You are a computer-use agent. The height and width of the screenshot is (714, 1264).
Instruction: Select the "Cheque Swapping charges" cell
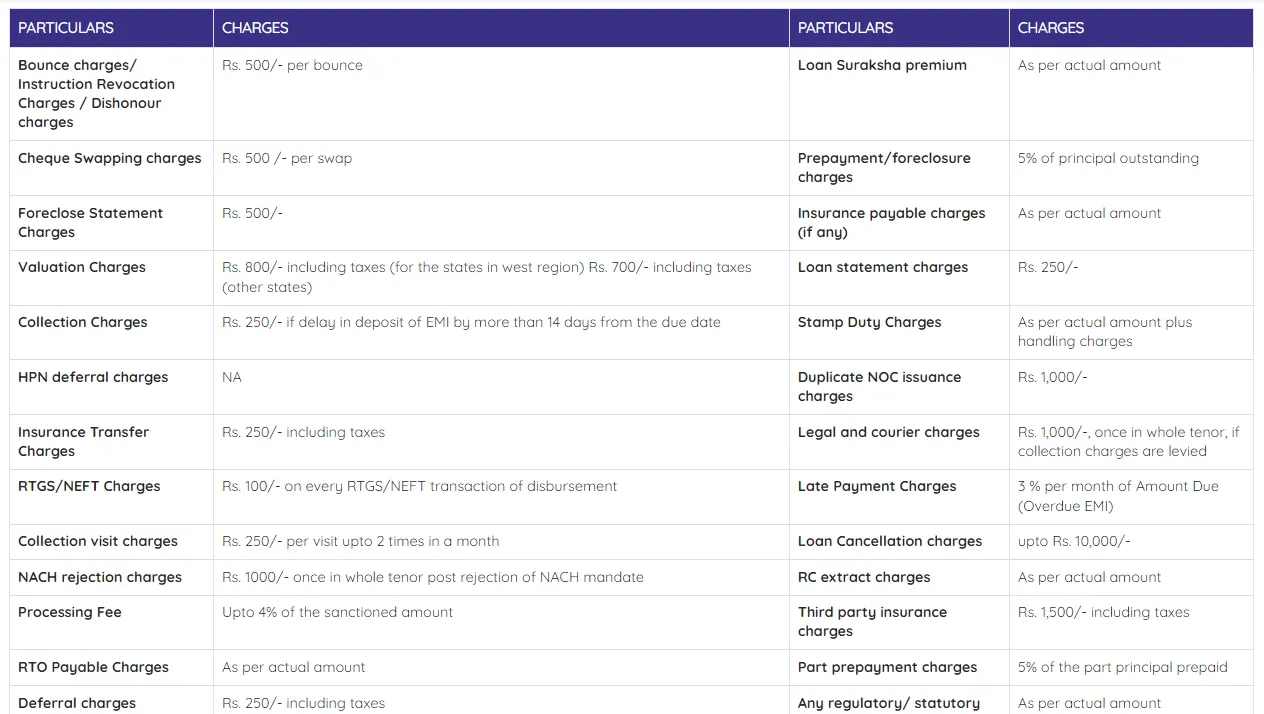pyautogui.click(x=110, y=158)
